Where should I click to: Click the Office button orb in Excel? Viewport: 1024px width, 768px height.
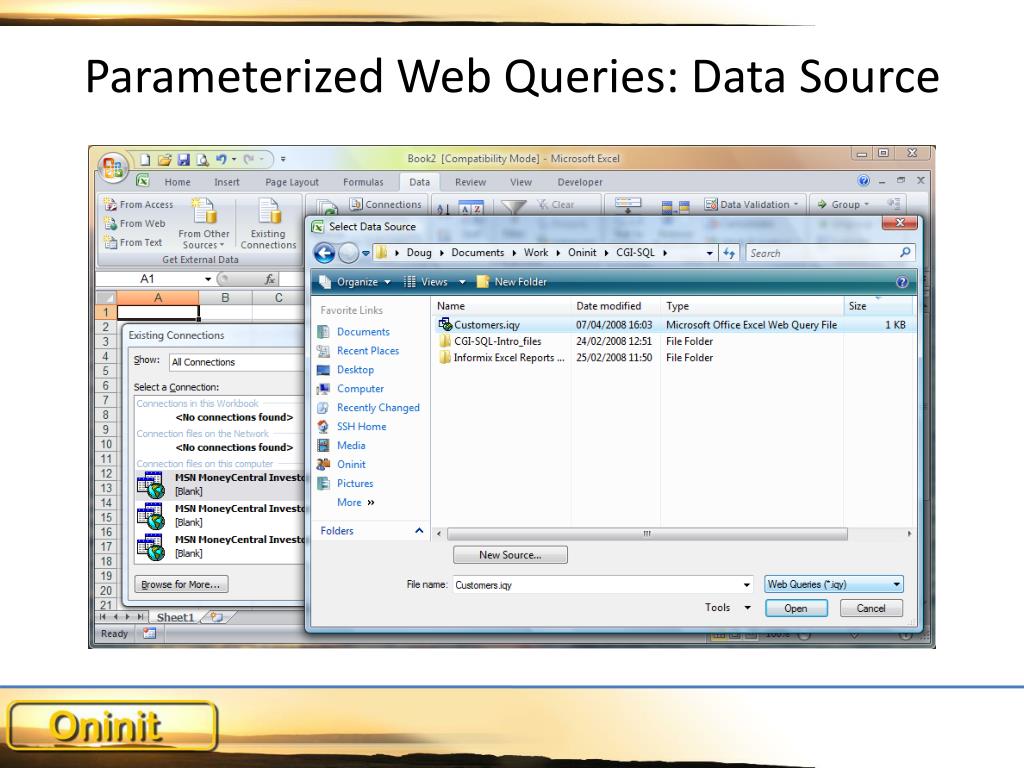coord(112,167)
